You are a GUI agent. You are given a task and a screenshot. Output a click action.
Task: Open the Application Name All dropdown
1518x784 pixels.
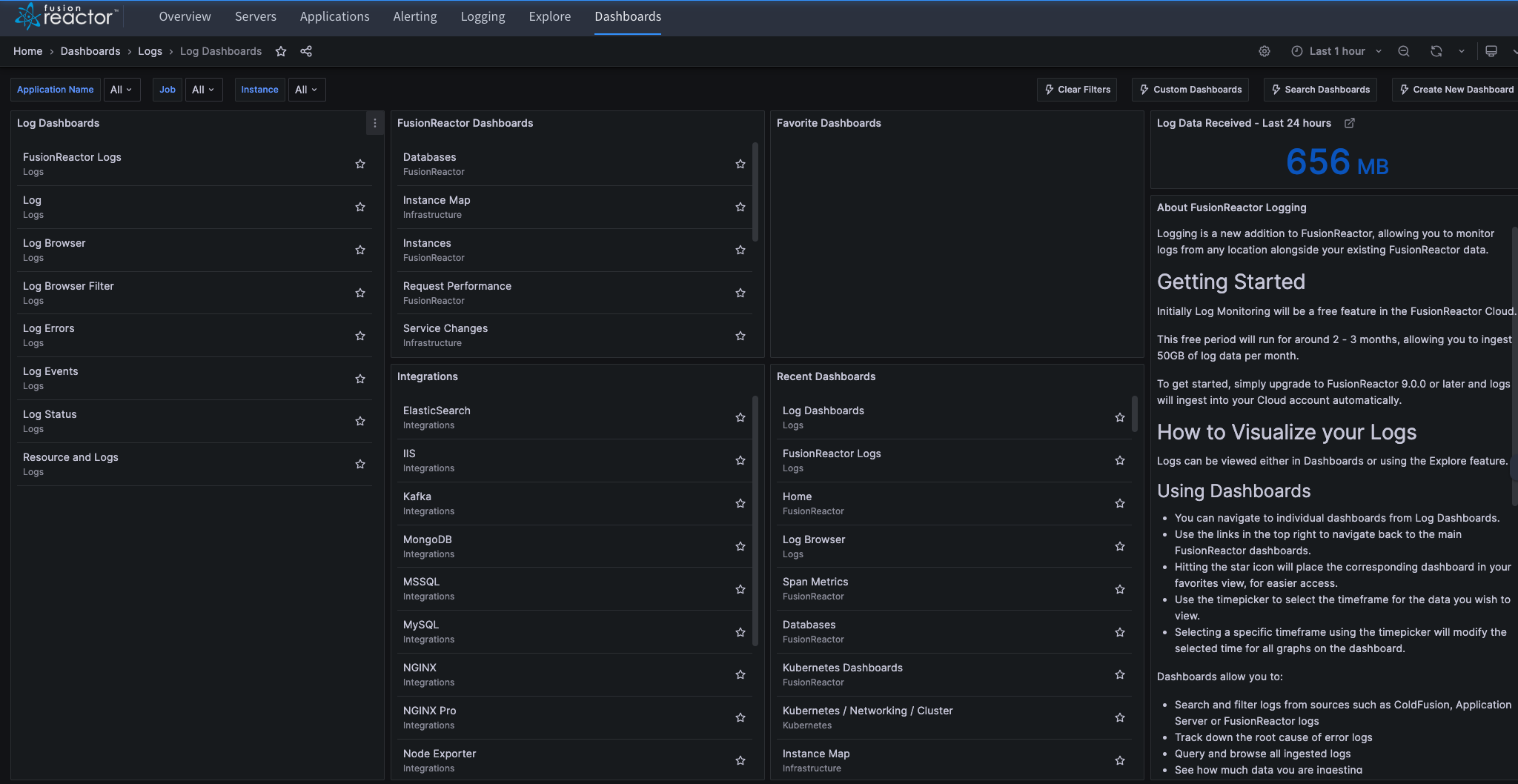122,90
